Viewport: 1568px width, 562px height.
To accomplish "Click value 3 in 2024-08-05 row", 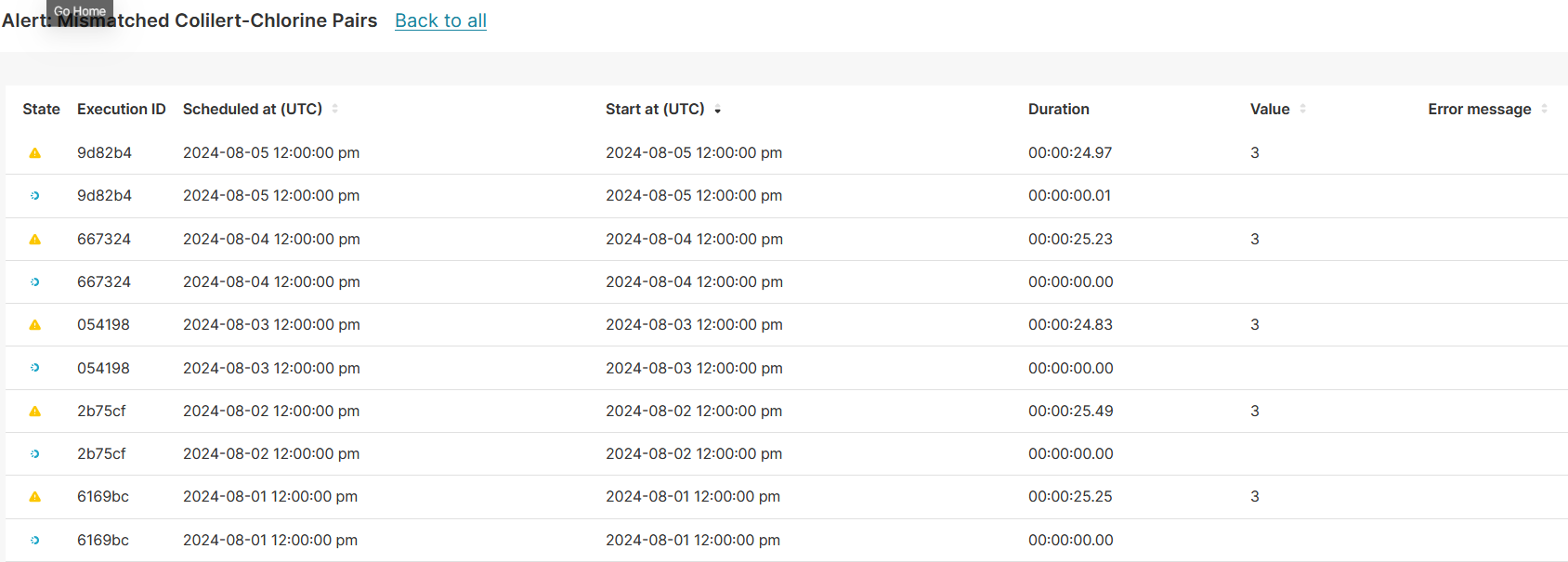I will coord(1255,152).
